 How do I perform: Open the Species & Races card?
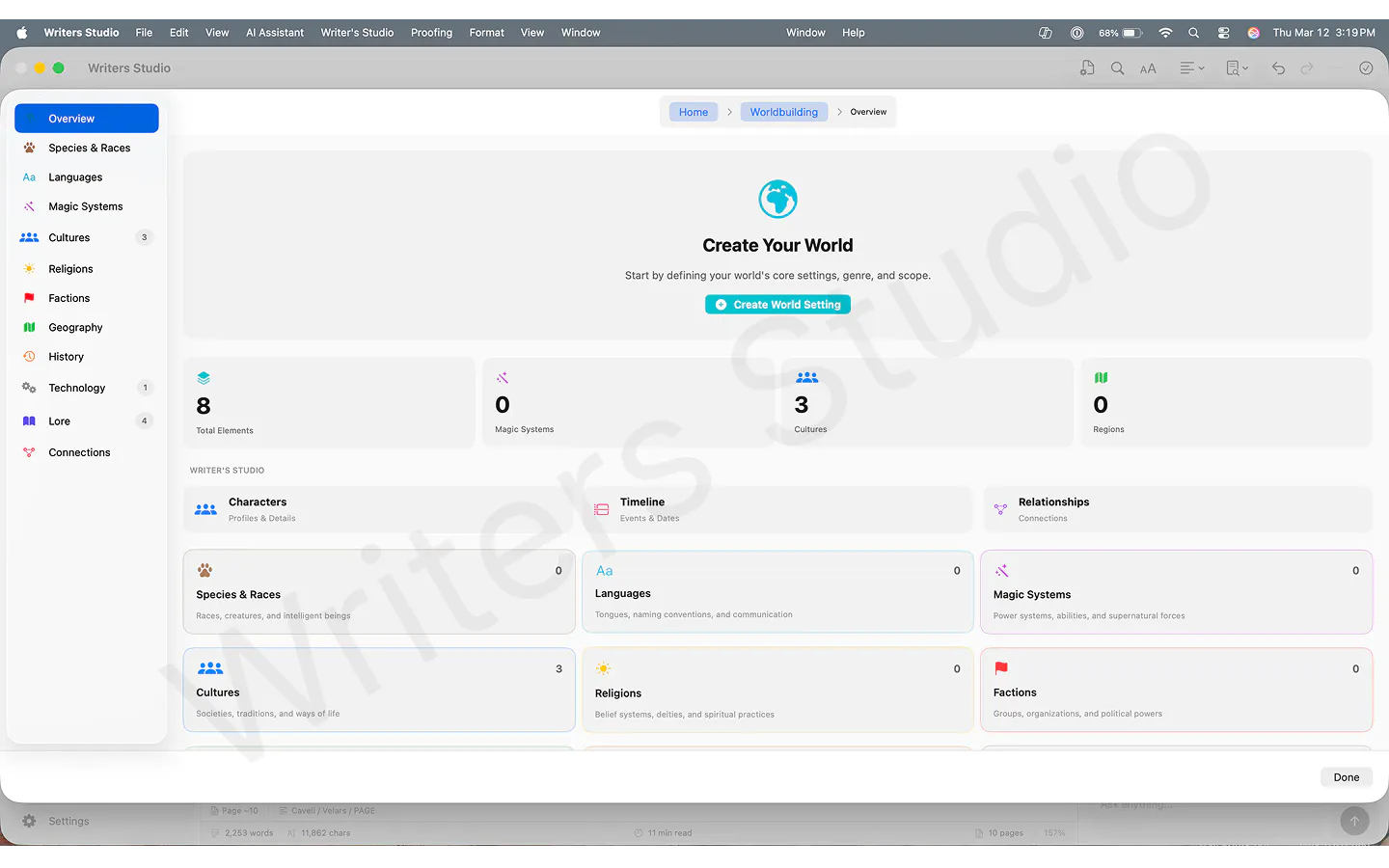[379, 592]
